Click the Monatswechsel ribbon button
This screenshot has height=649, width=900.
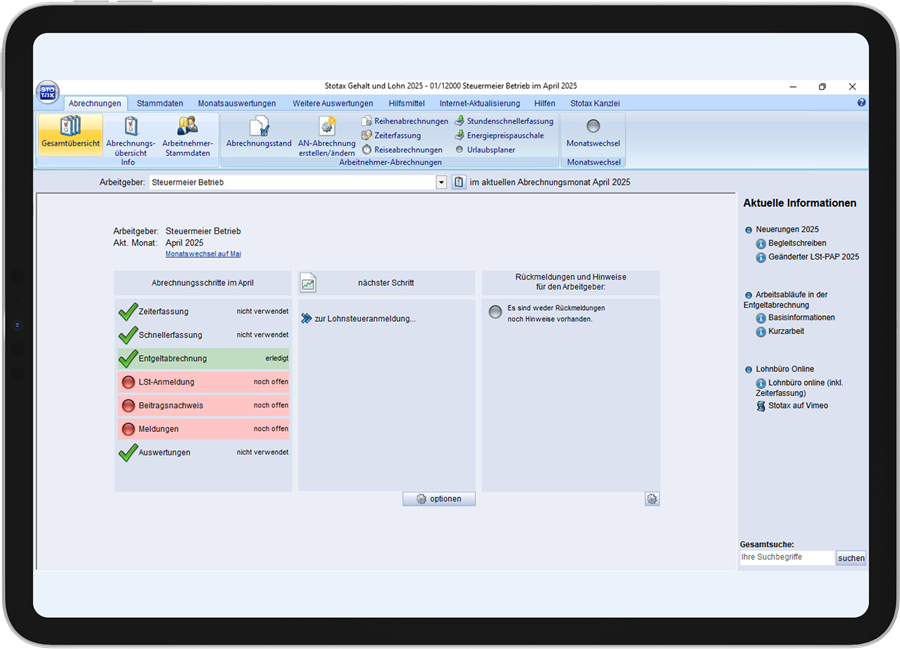pyautogui.click(x=593, y=134)
